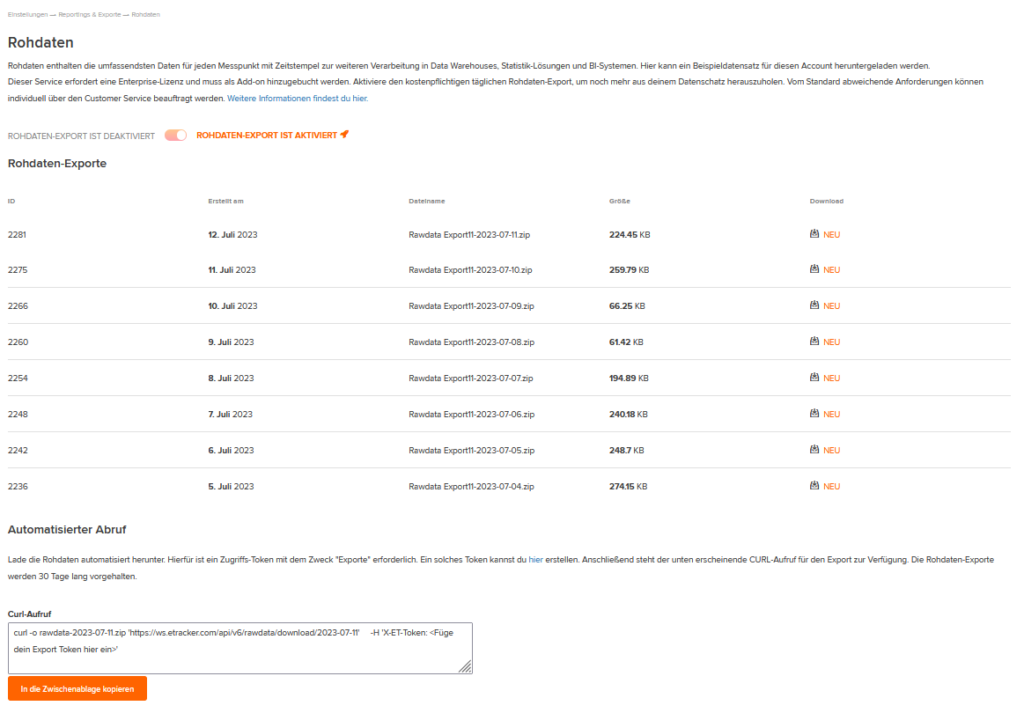Select filename 'Rawdata Export11-2023-07-06.zip'
1024x713 pixels.
point(472,415)
